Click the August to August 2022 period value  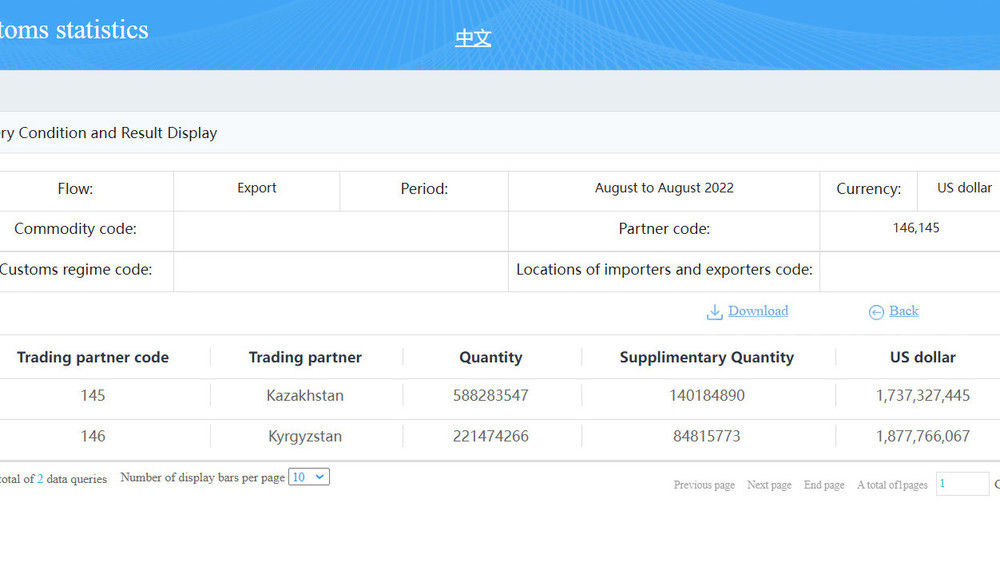click(664, 188)
